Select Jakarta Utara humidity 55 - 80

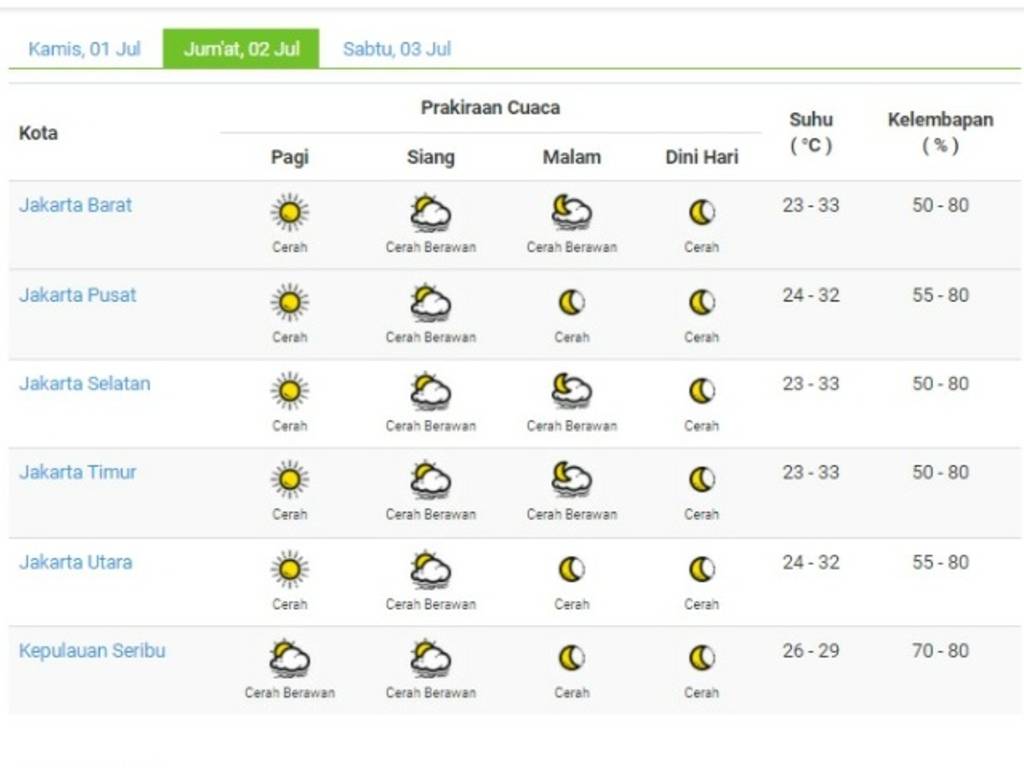(940, 562)
